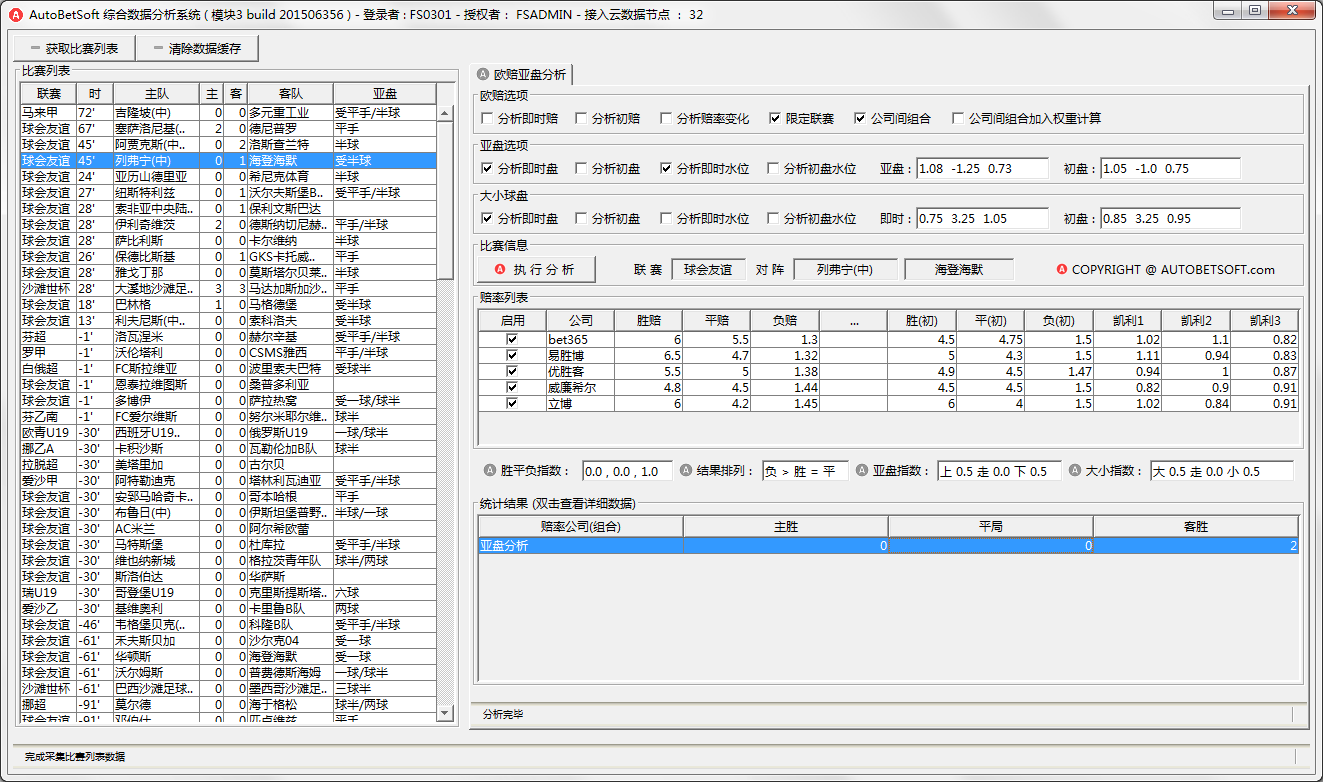Uncheck 限定联赛 checkbox
Image resolution: width=1323 pixels, height=782 pixels.
click(x=775, y=118)
